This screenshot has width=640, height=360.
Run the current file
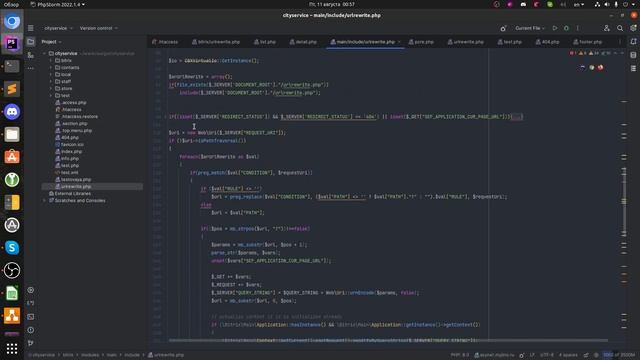click(x=555, y=28)
